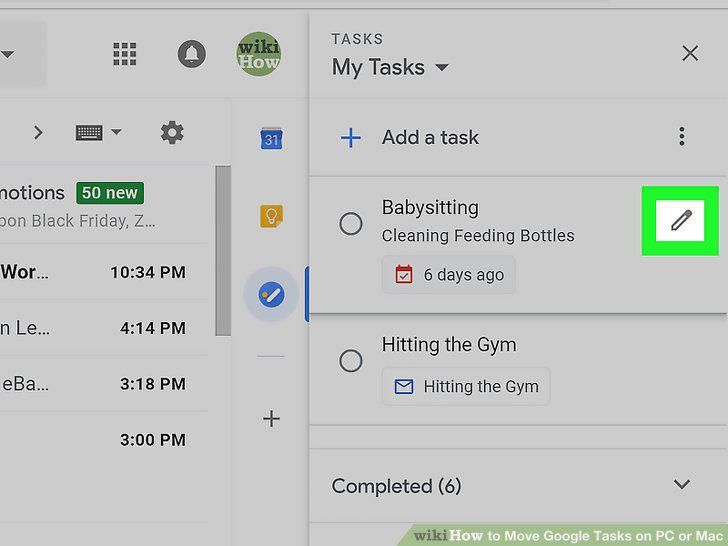The image size is (728, 546).
Task: Open the wikiHow account avatar
Action: pyautogui.click(x=259, y=54)
